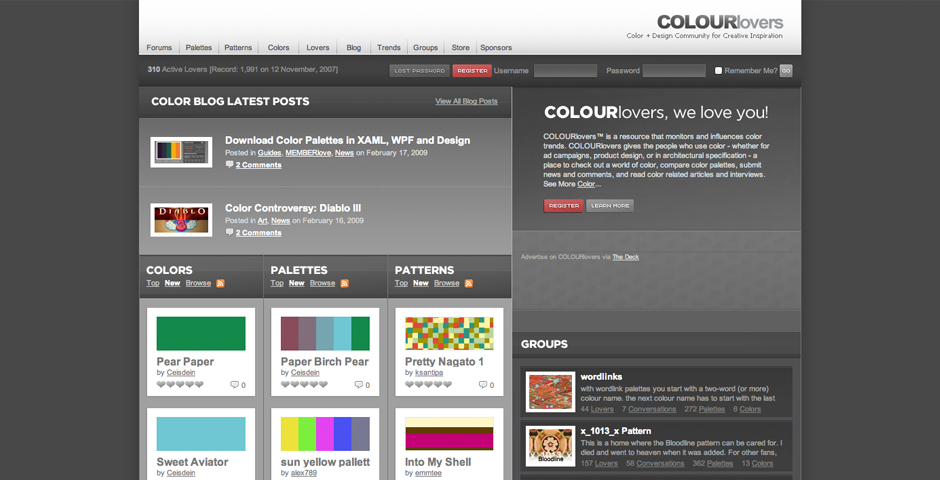Open 2 Comments under the Diablo III post
The height and width of the screenshot is (480, 940).
[x=258, y=233]
